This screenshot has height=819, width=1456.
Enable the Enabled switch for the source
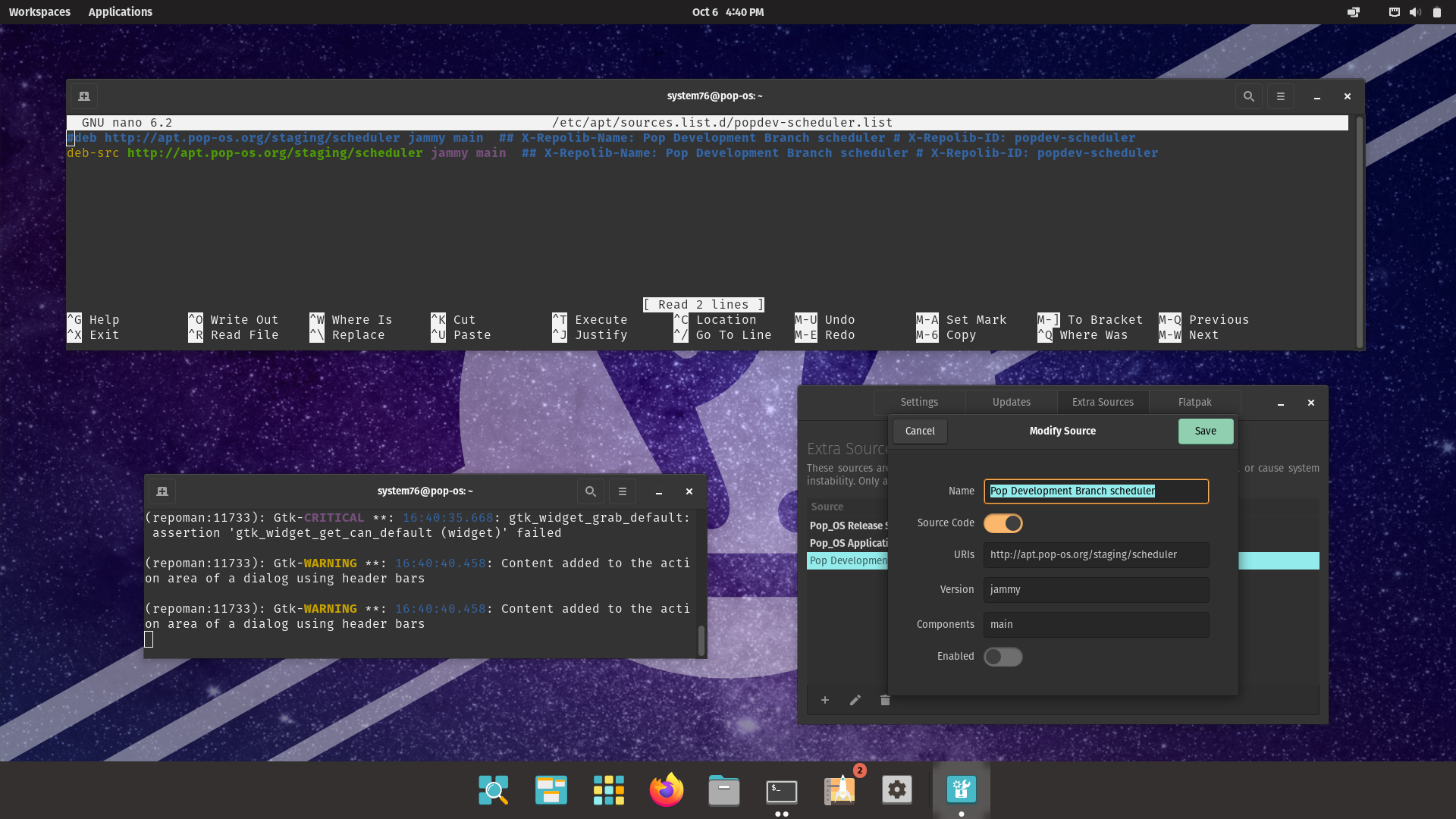point(1003,657)
